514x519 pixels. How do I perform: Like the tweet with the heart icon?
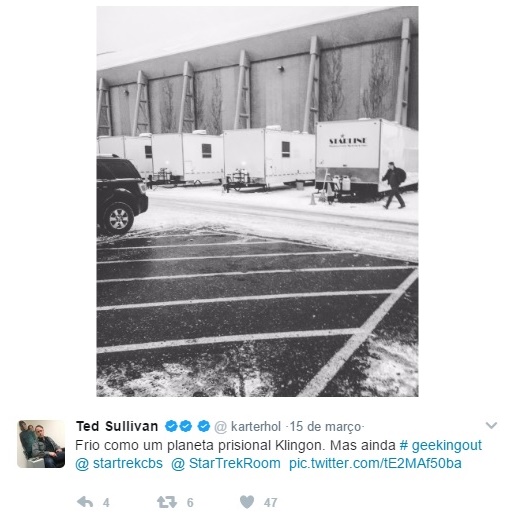pos(247,502)
